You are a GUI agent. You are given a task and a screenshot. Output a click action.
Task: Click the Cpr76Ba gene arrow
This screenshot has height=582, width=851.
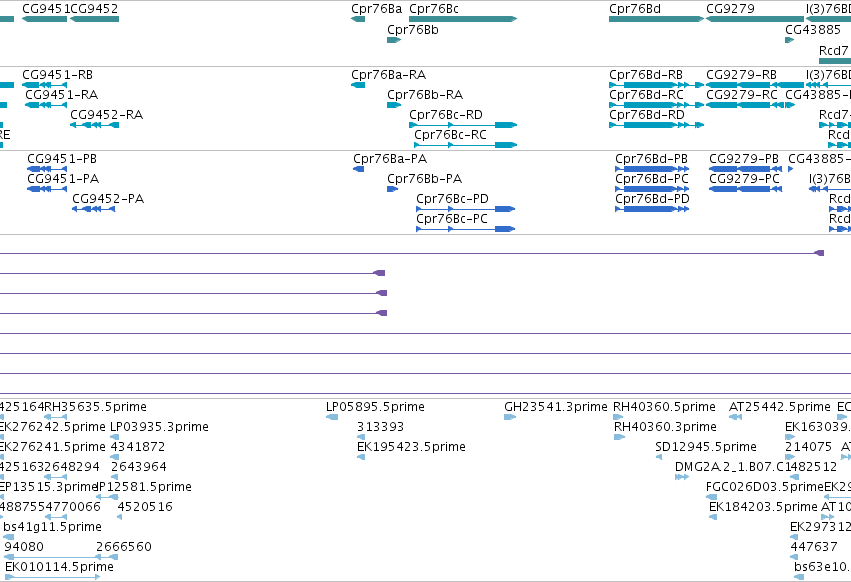358,19
